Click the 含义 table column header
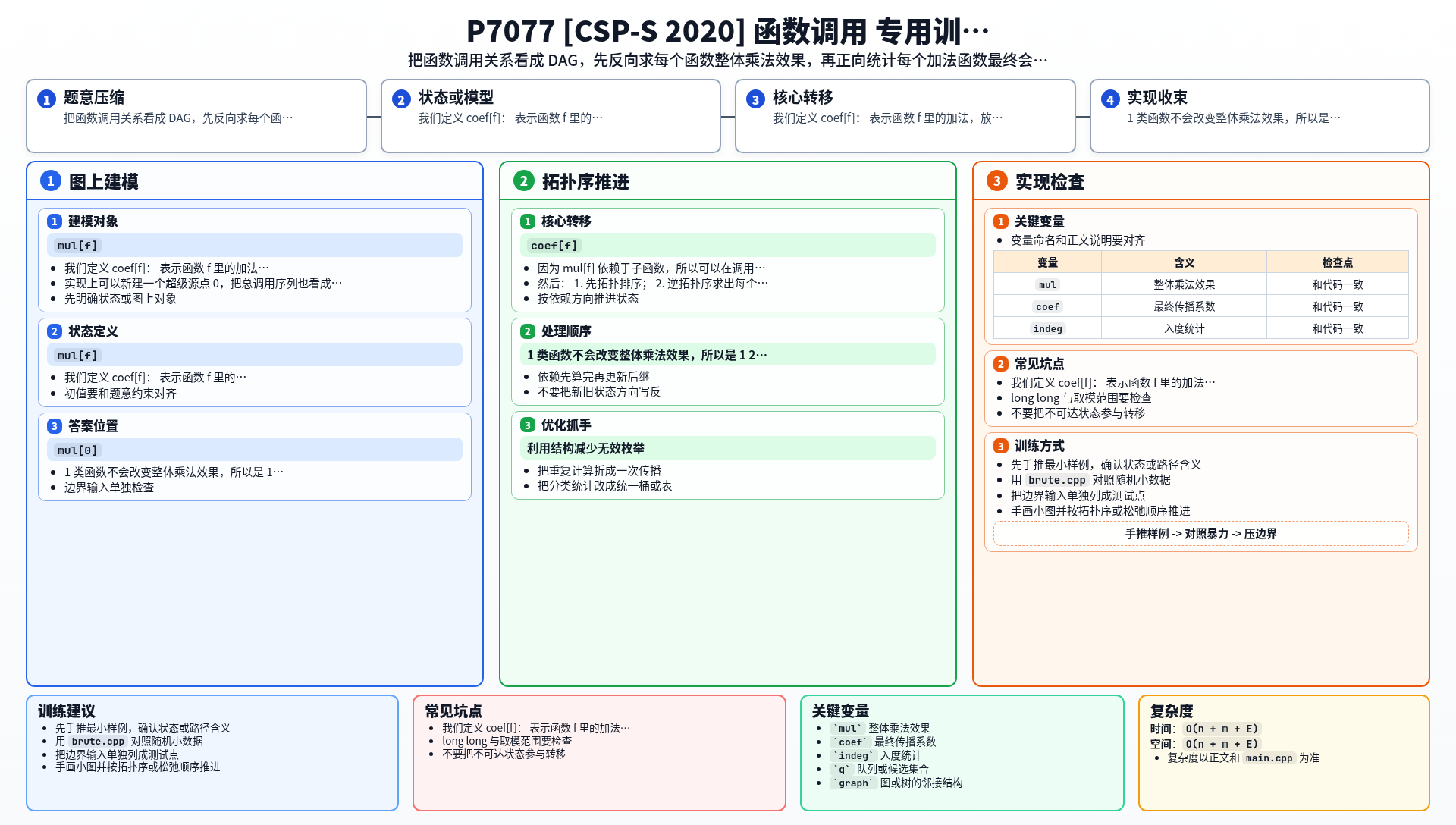The width and height of the screenshot is (1456, 825). tap(1184, 262)
